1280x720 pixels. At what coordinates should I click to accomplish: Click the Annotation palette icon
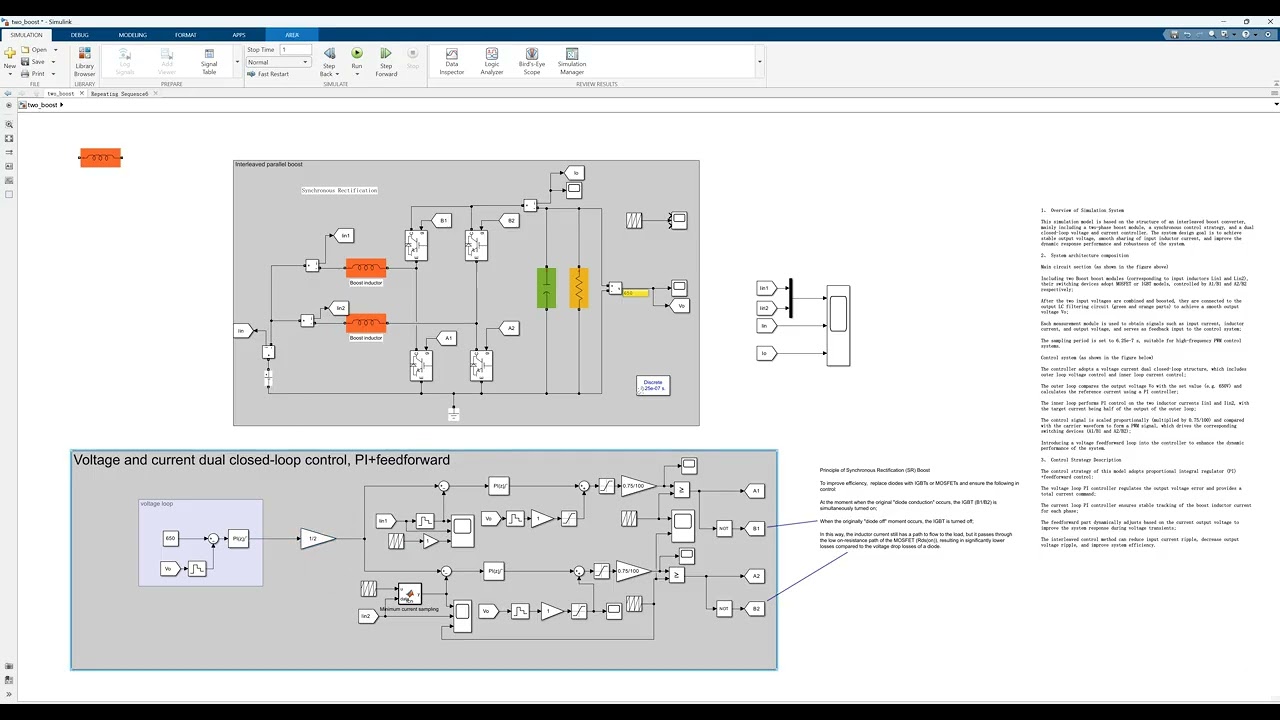click(10, 167)
